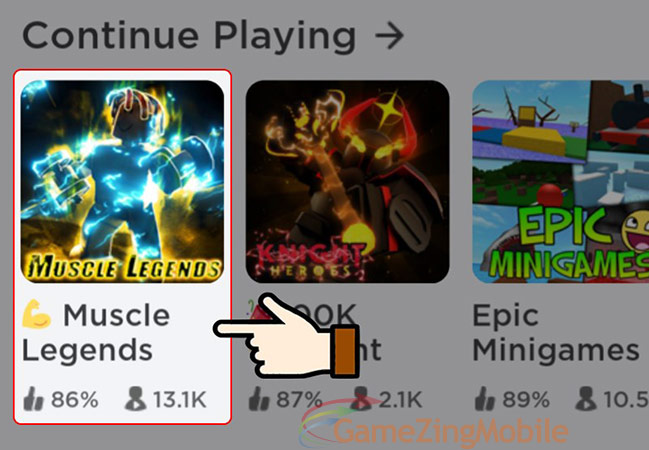The width and height of the screenshot is (649, 450).
Task: Click the thumbs-up icon beside 89%
Action: pyautogui.click(x=485, y=399)
